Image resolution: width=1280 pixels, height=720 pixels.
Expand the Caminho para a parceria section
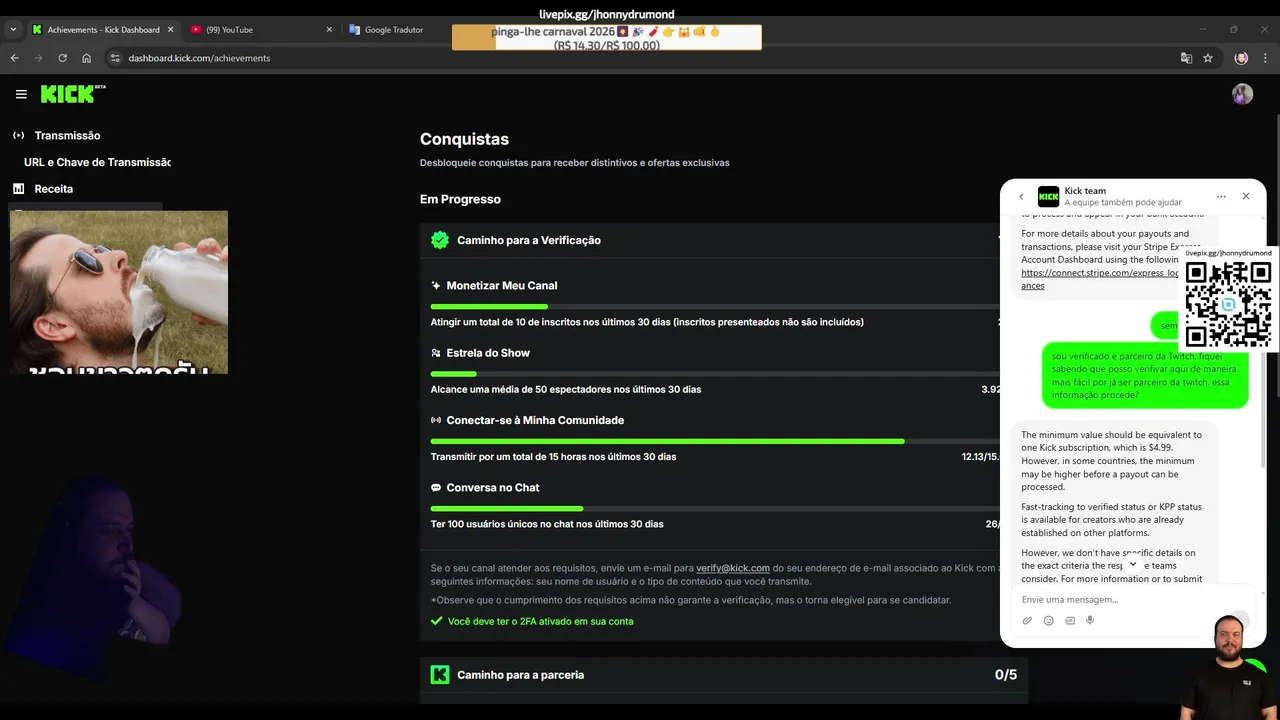pos(723,675)
